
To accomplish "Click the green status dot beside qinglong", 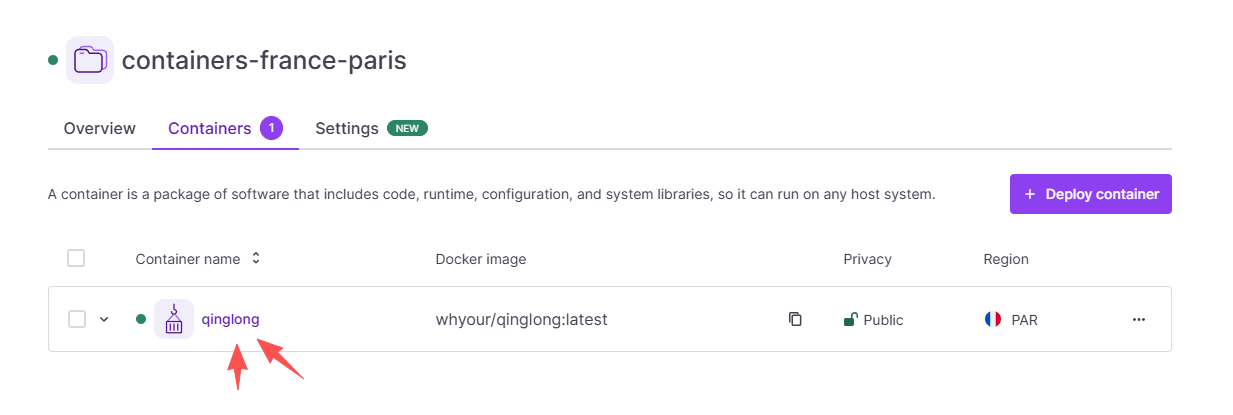I will click(x=141, y=320).
